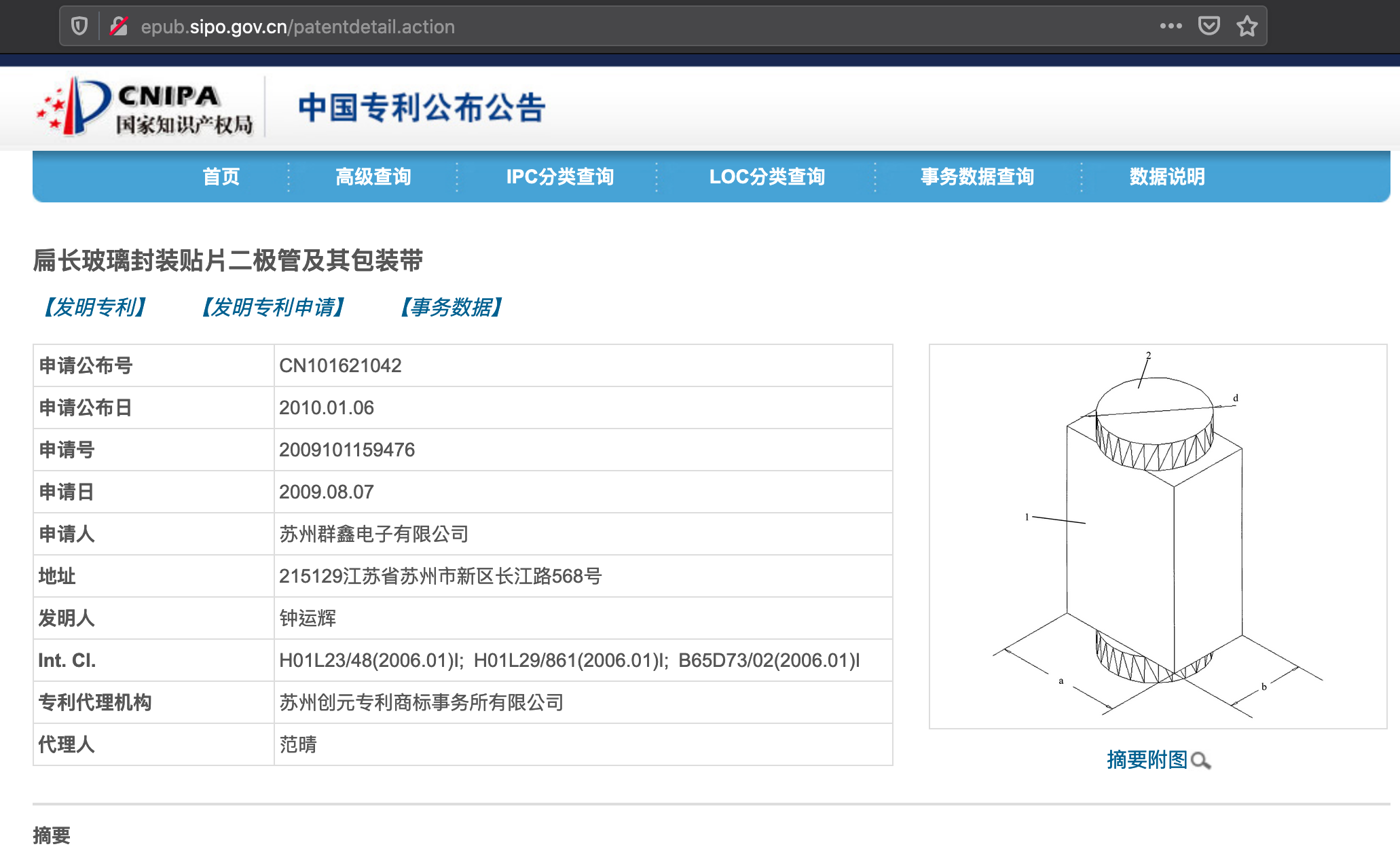
Task: Go to IPC分类查询
Action: point(559,177)
